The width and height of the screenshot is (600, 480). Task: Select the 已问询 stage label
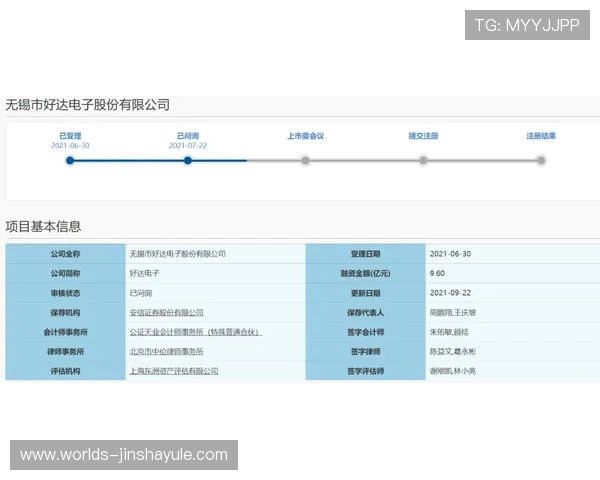tap(188, 136)
